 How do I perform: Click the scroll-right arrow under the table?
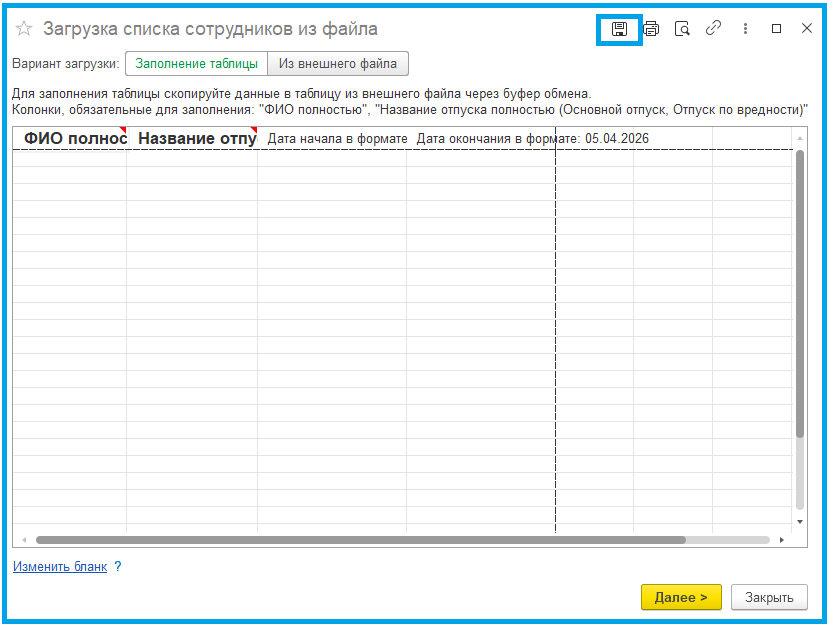coord(781,540)
